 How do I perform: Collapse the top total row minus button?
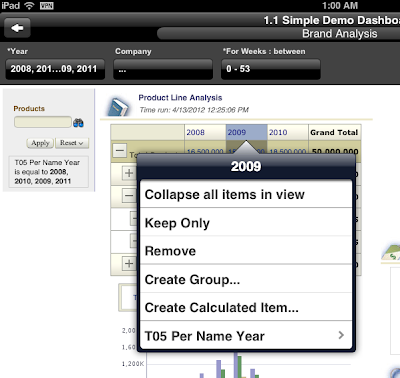[120, 150]
